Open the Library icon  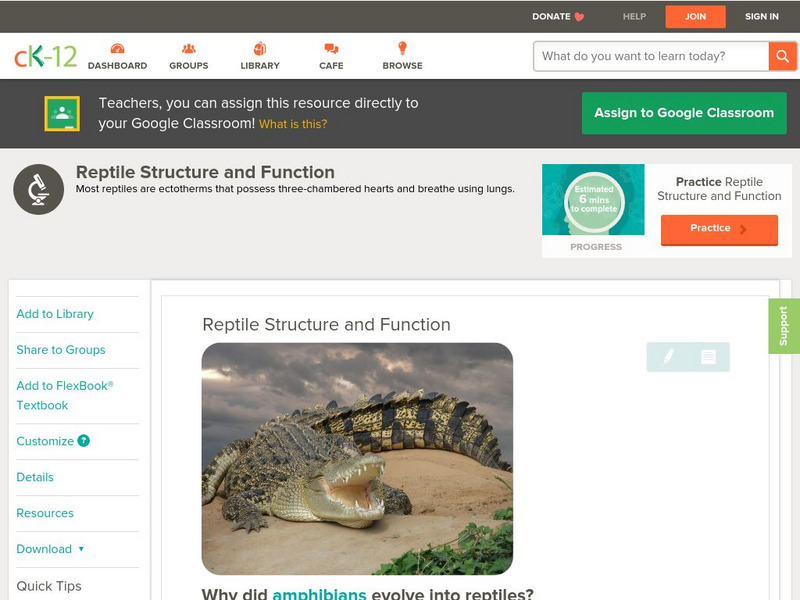click(x=258, y=48)
